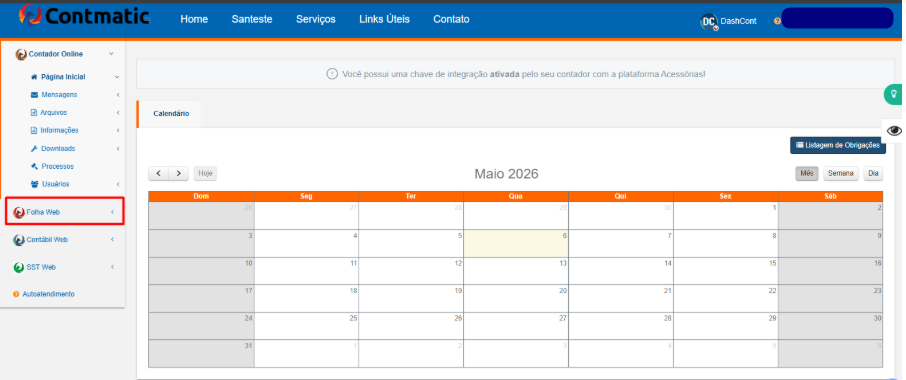Click the Qua column header
This screenshot has width=906, height=380.
click(x=516, y=196)
